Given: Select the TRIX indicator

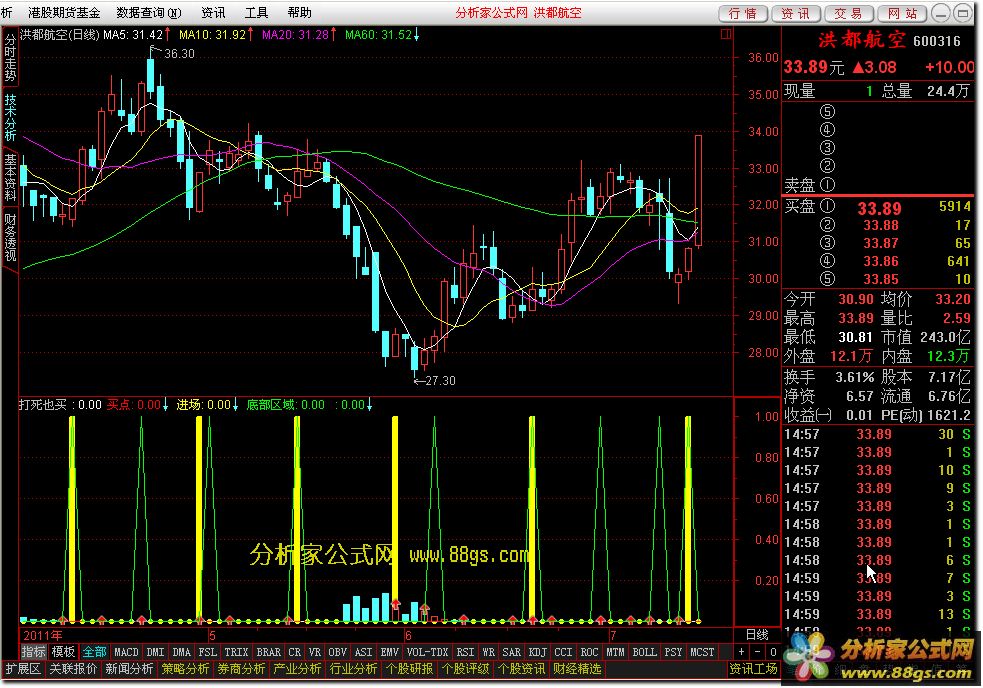Looking at the screenshot, I should [236, 652].
